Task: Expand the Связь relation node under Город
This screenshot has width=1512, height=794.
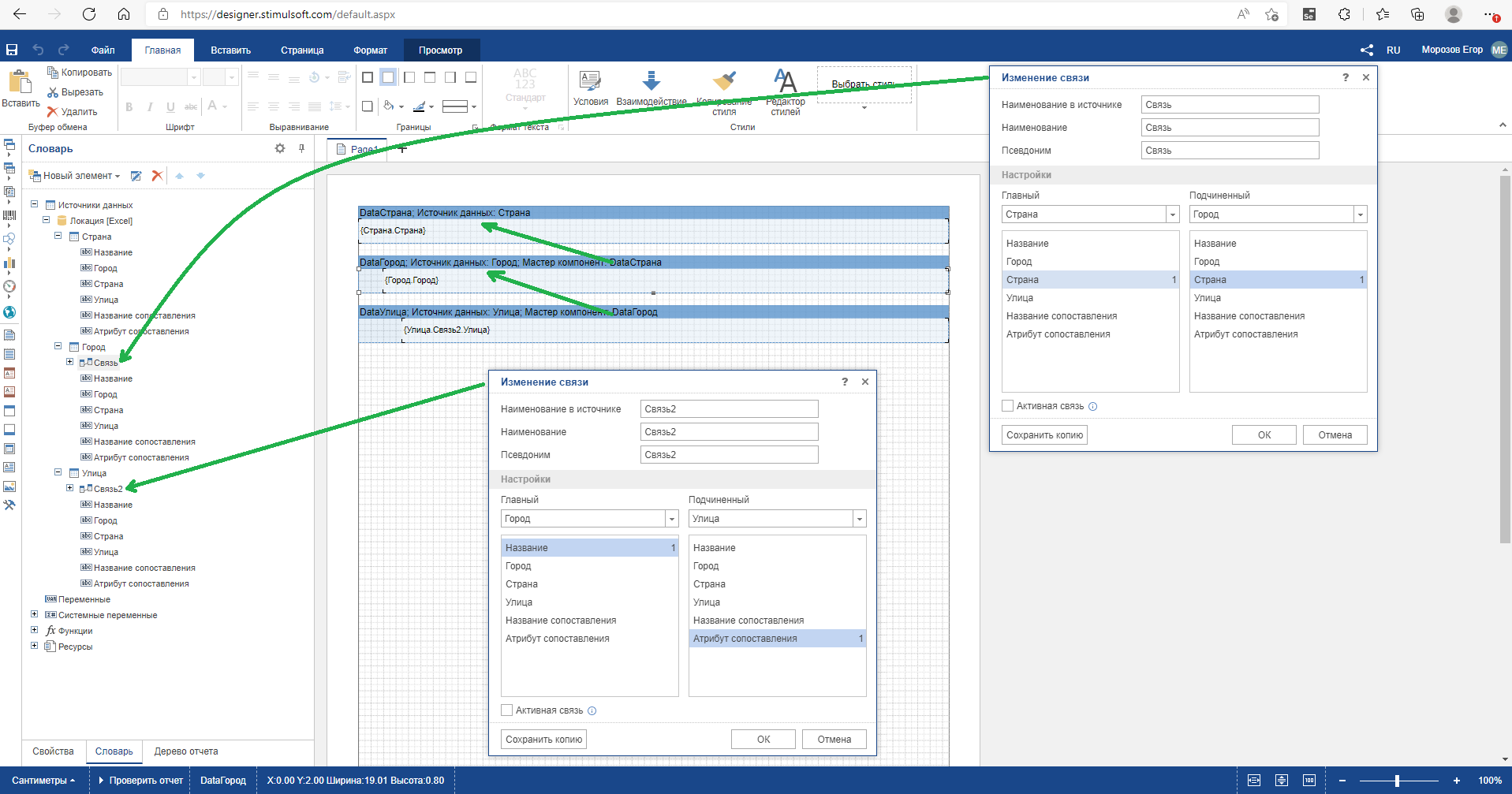Action: [69, 362]
